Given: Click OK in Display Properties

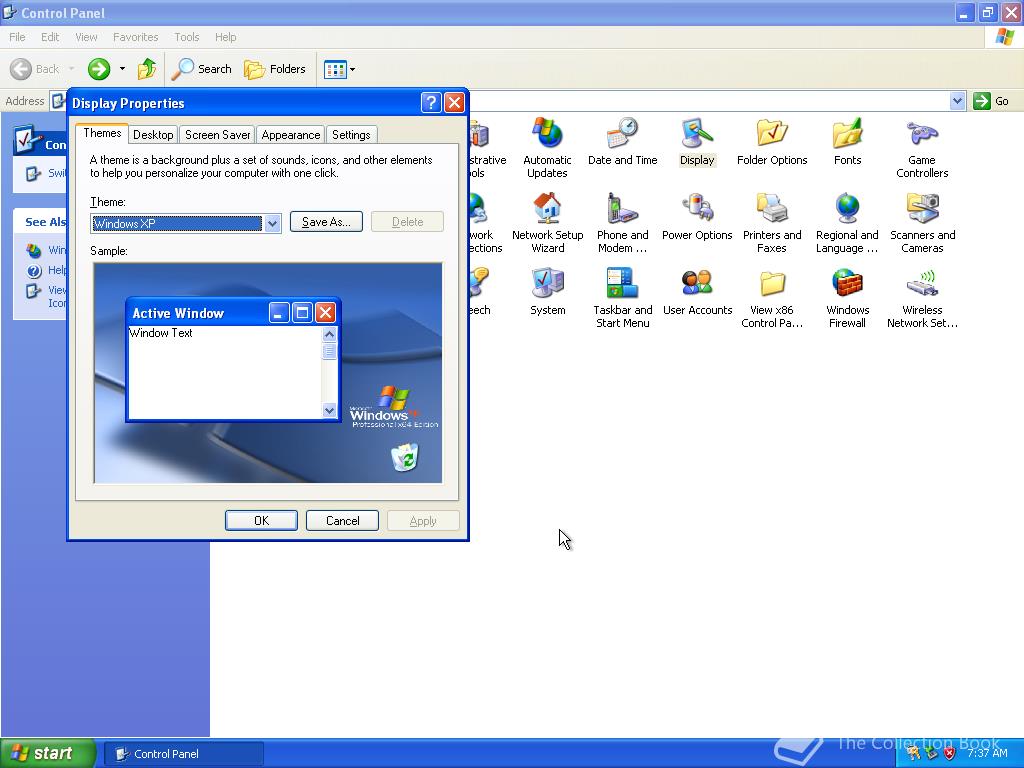Looking at the screenshot, I should click(x=261, y=520).
